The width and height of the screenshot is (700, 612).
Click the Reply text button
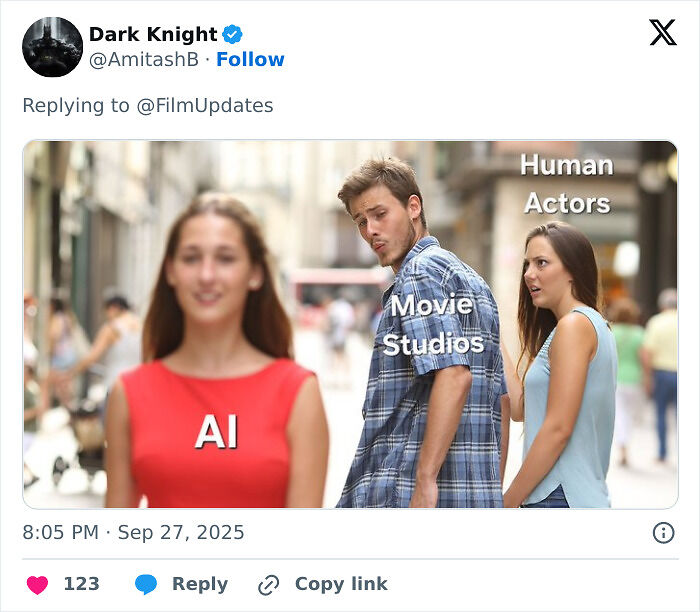tap(199, 584)
